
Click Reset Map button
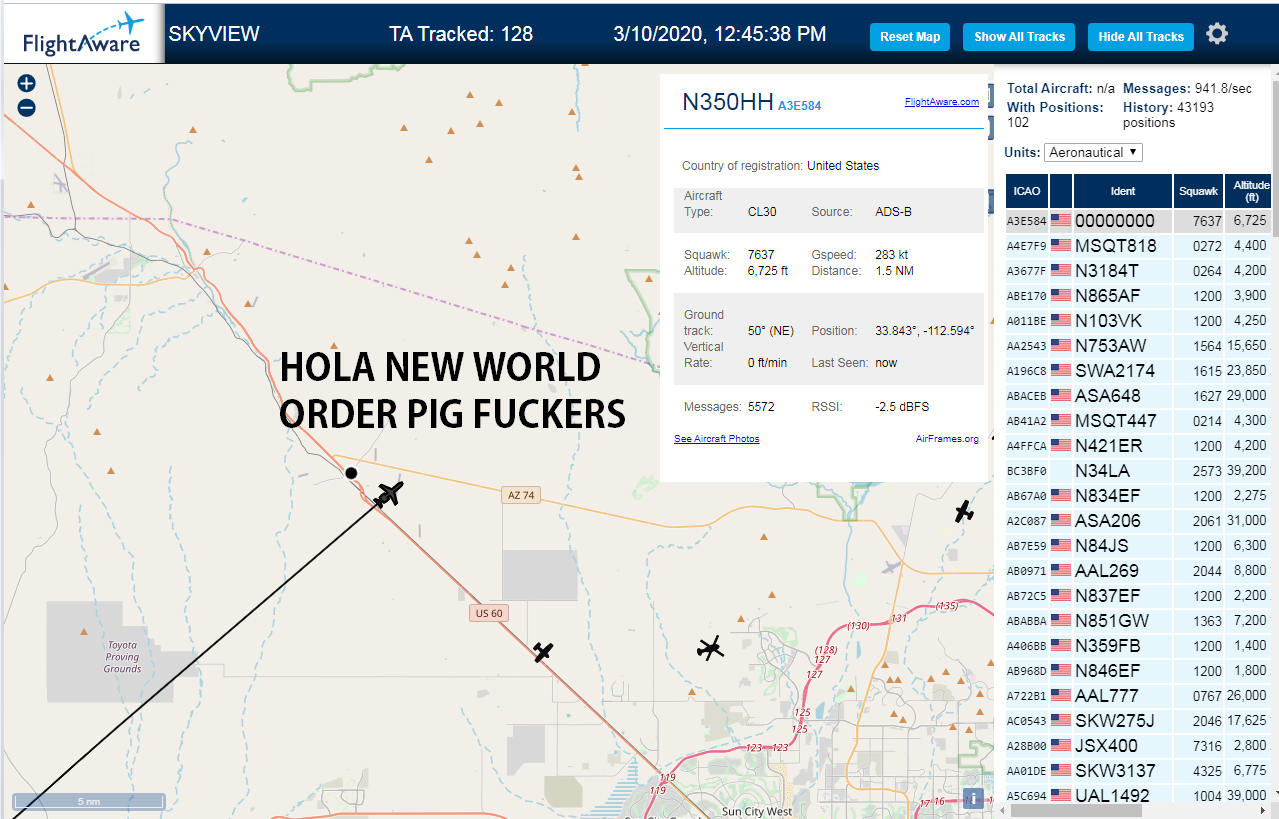coord(910,37)
